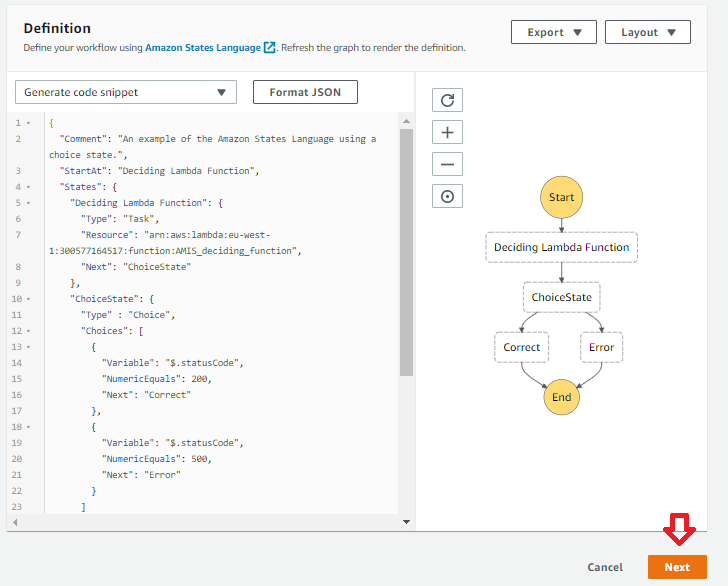The width and height of the screenshot is (728, 586).
Task: Click the Deciding Lambda Function node
Action: pos(561,247)
